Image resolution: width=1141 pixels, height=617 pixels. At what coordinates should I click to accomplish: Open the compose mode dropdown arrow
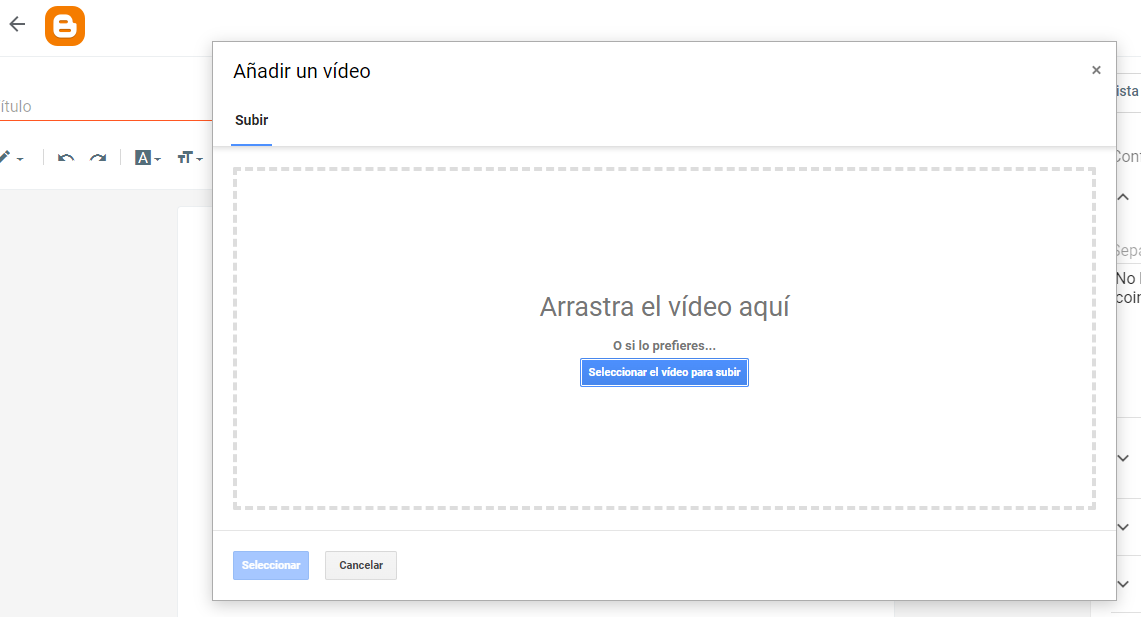(x=20, y=159)
